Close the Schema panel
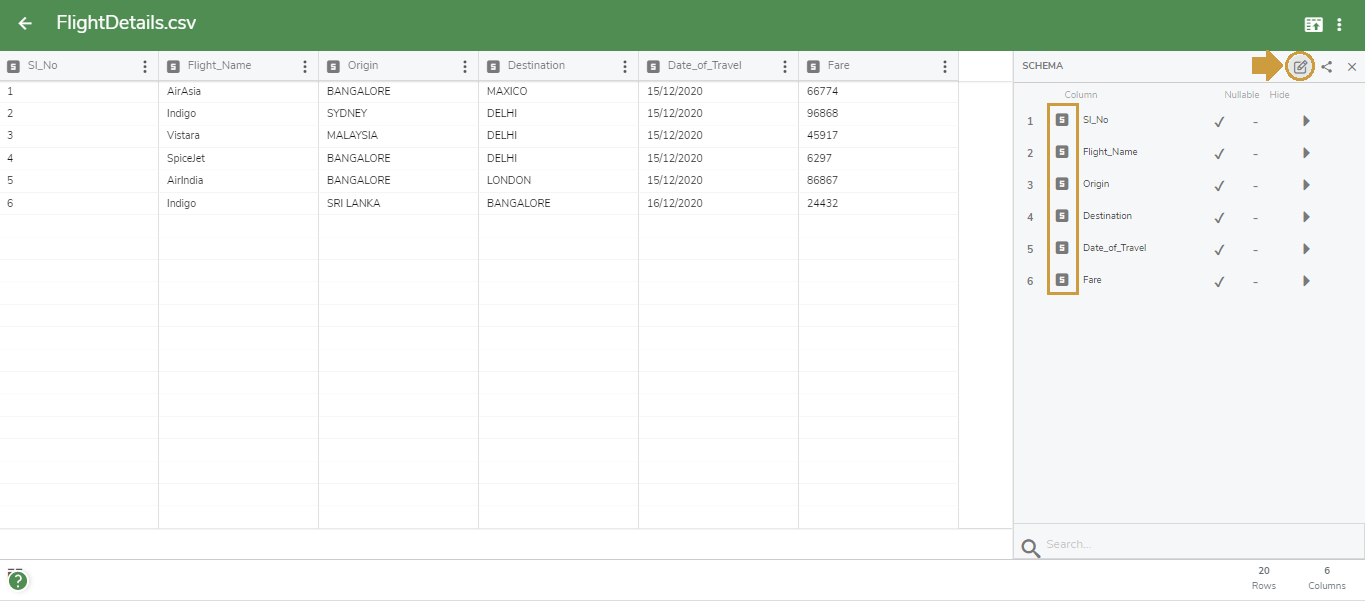 tap(1352, 66)
